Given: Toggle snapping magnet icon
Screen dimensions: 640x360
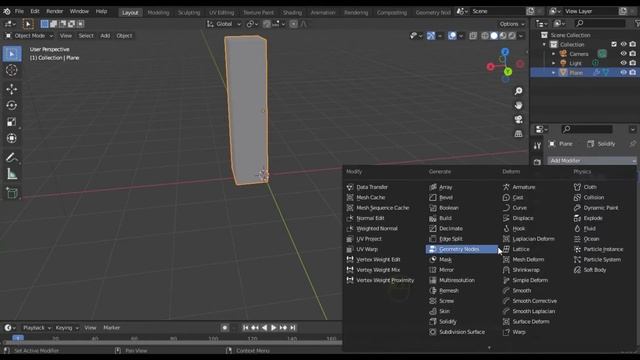Looking at the screenshot, I should pos(267,24).
